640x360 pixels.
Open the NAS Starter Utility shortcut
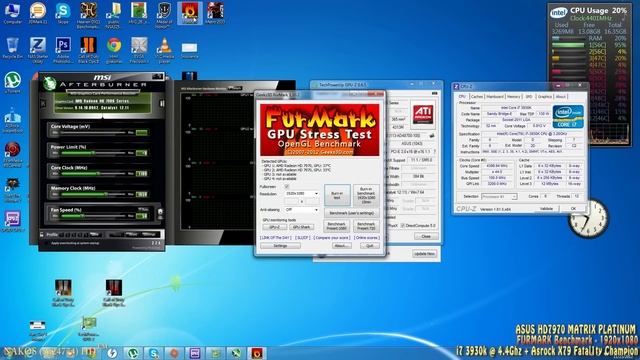coord(38,50)
